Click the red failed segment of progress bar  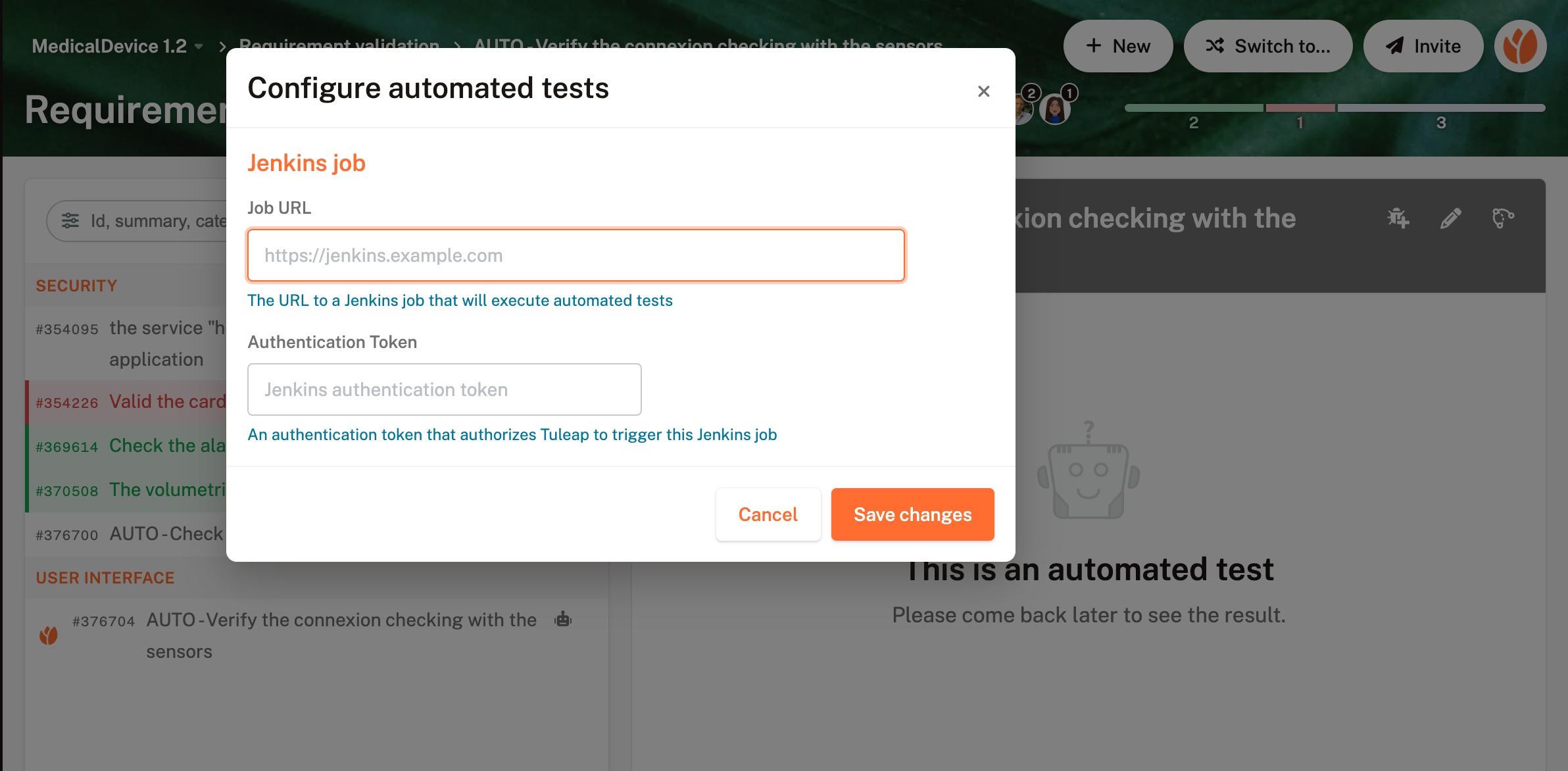1300,108
